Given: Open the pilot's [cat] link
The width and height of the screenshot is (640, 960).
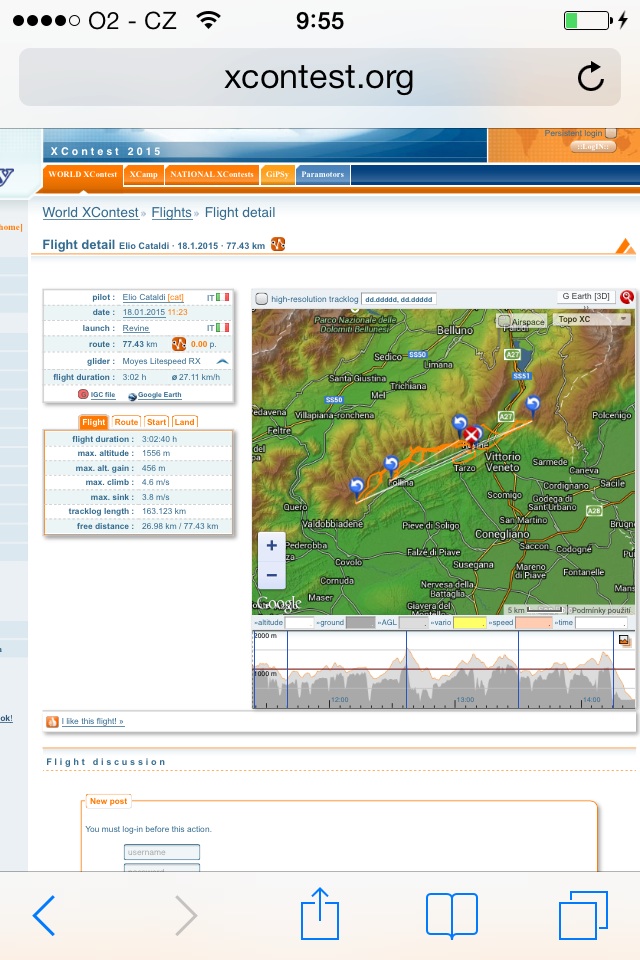Looking at the screenshot, I should pyautogui.click(x=176, y=298).
